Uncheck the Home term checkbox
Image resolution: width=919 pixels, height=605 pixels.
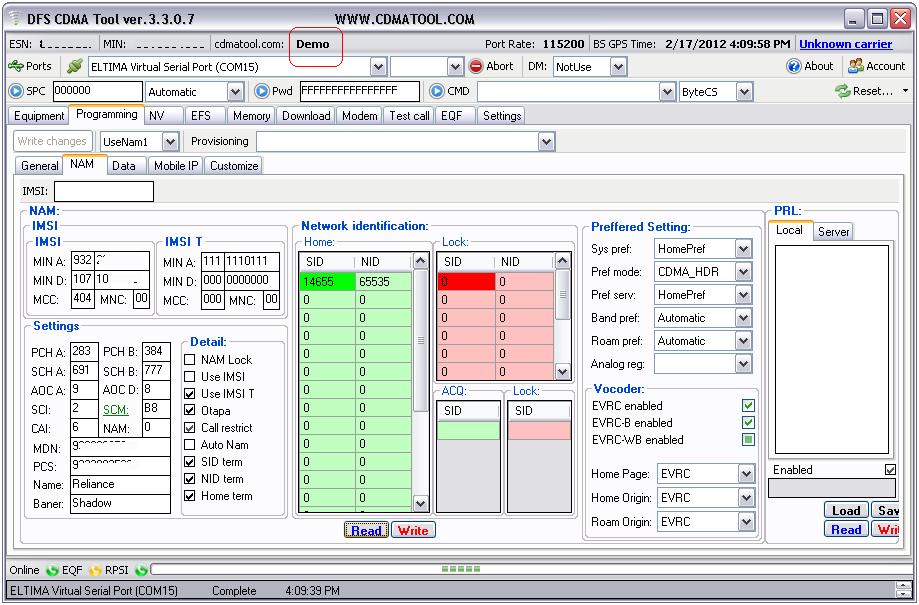pos(190,495)
